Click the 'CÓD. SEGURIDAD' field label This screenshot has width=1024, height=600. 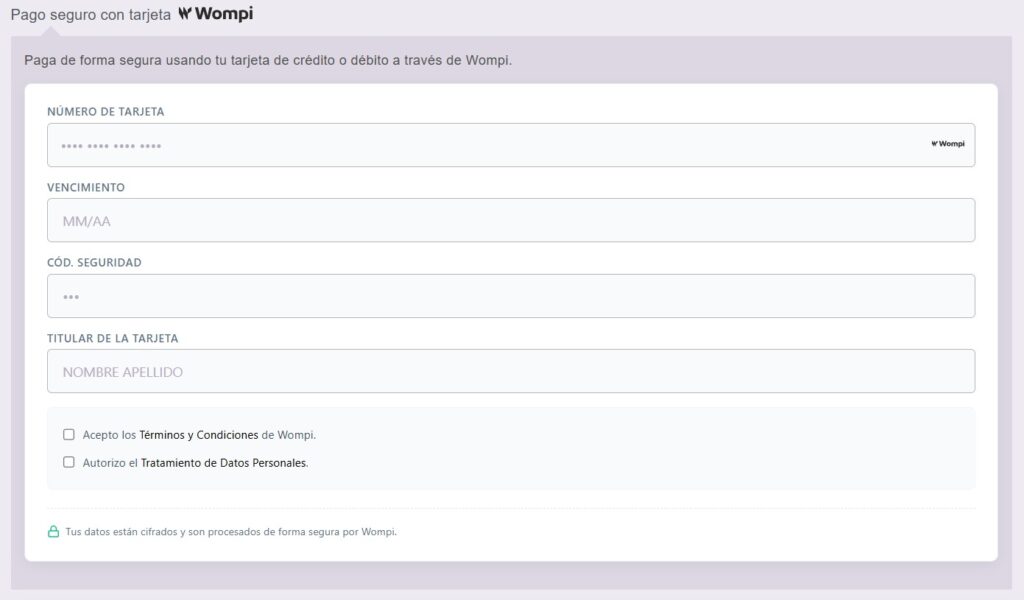coord(94,262)
